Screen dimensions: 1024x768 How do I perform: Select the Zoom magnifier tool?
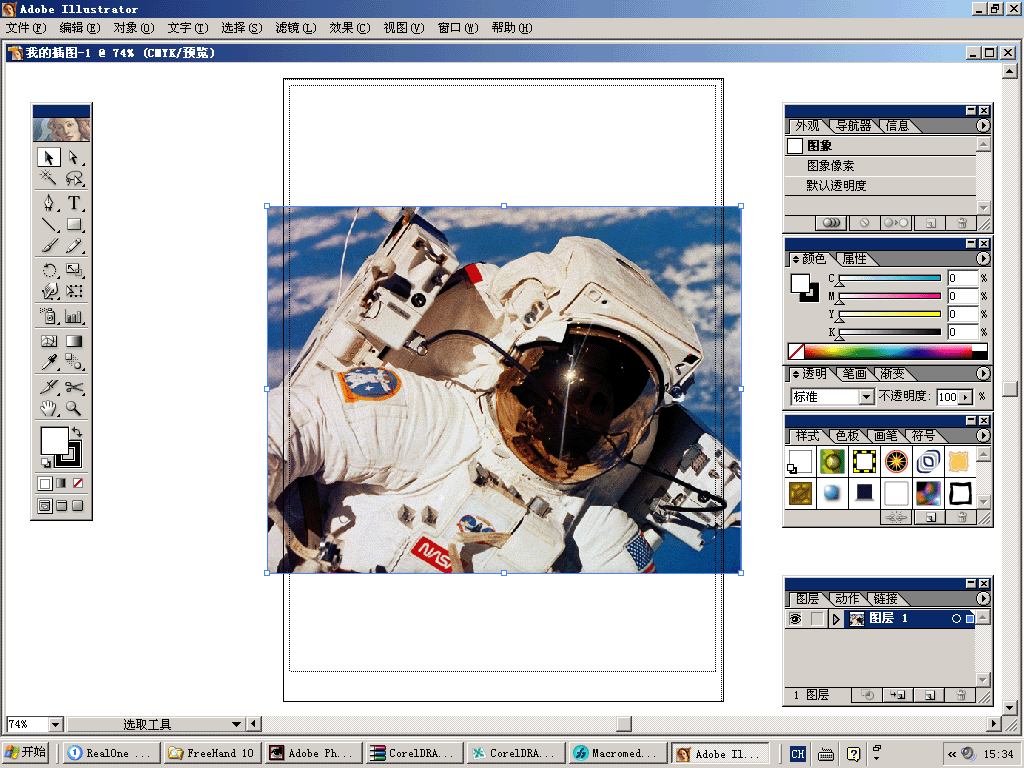(73, 409)
